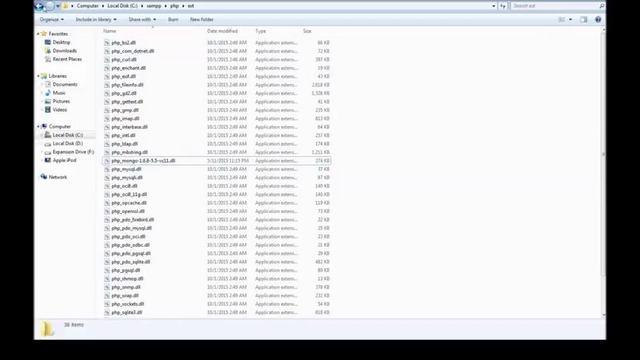
Task: Click the Burn button
Action: [x=173, y=20]
